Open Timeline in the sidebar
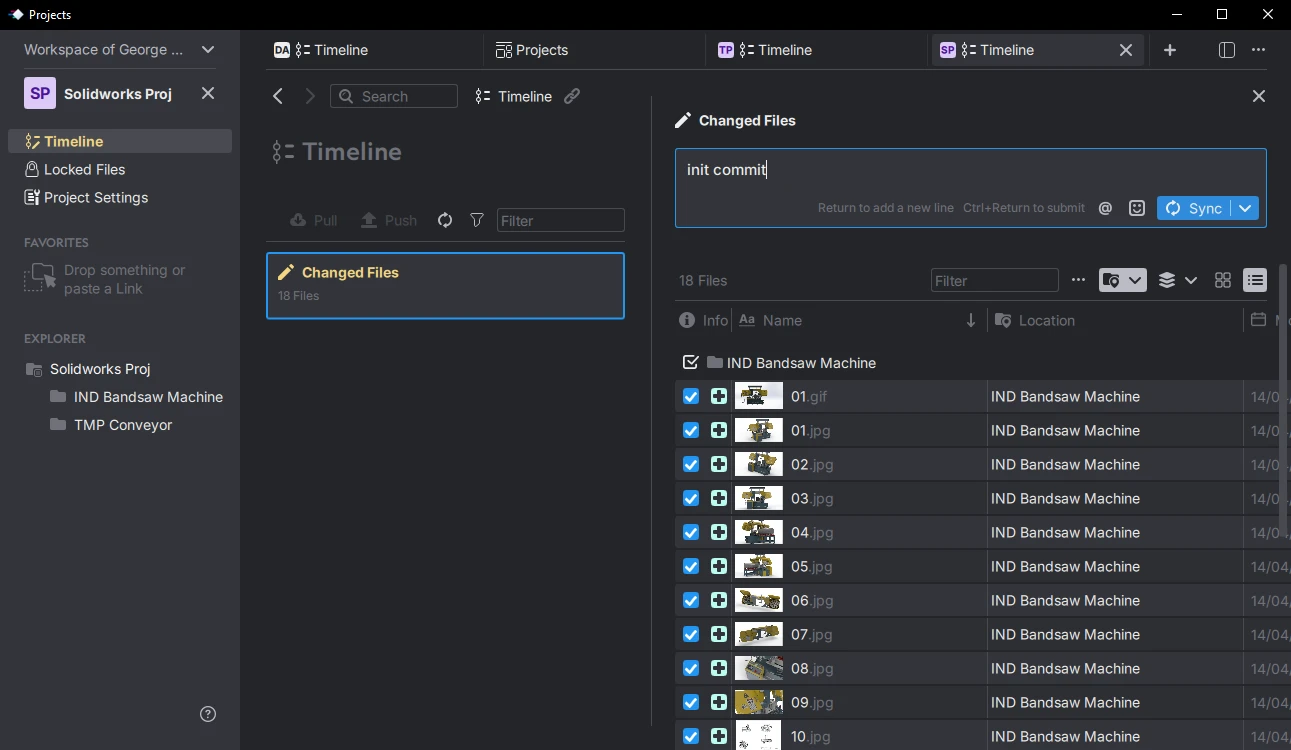 120,141
